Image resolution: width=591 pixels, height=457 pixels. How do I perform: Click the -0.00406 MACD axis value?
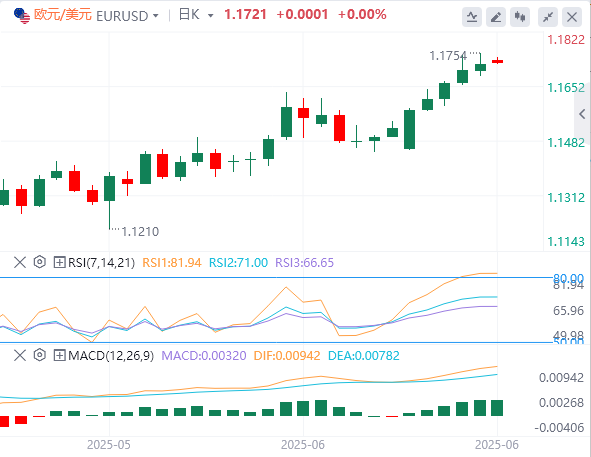point(559,428)
